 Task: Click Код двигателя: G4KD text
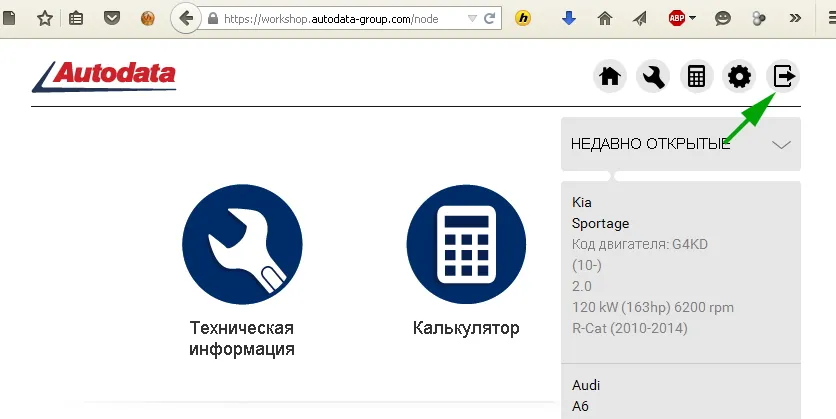click(640, 245)
